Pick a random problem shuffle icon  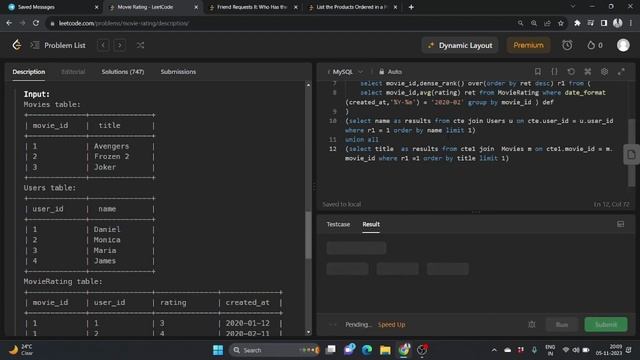(140, 45)
